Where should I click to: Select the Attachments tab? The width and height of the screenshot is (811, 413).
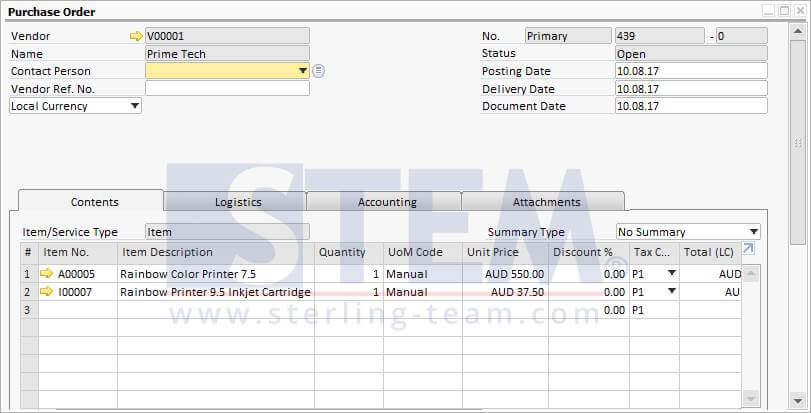546,202
